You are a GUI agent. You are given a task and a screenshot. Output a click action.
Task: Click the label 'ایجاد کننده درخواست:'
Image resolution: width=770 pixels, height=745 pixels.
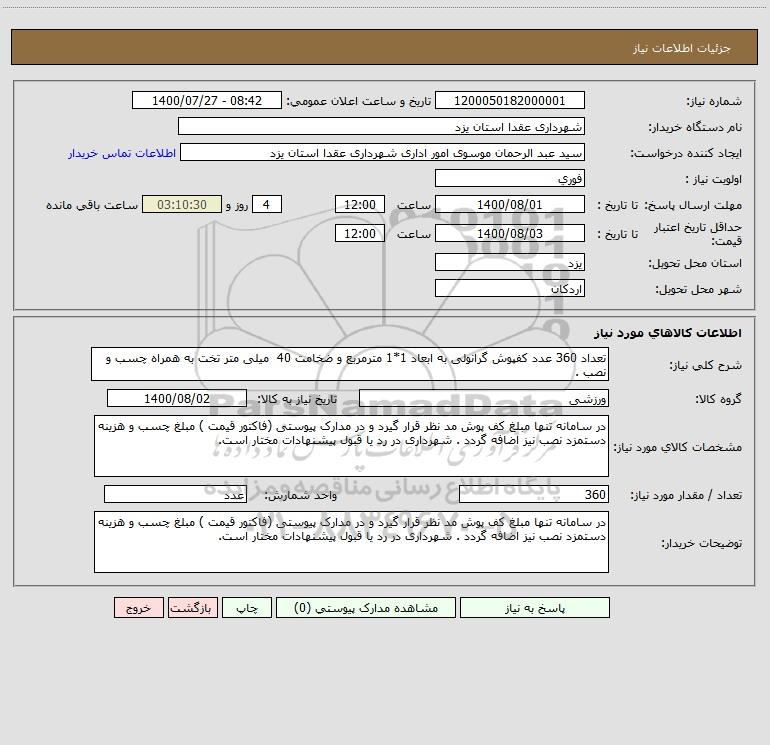click(686, 154)
